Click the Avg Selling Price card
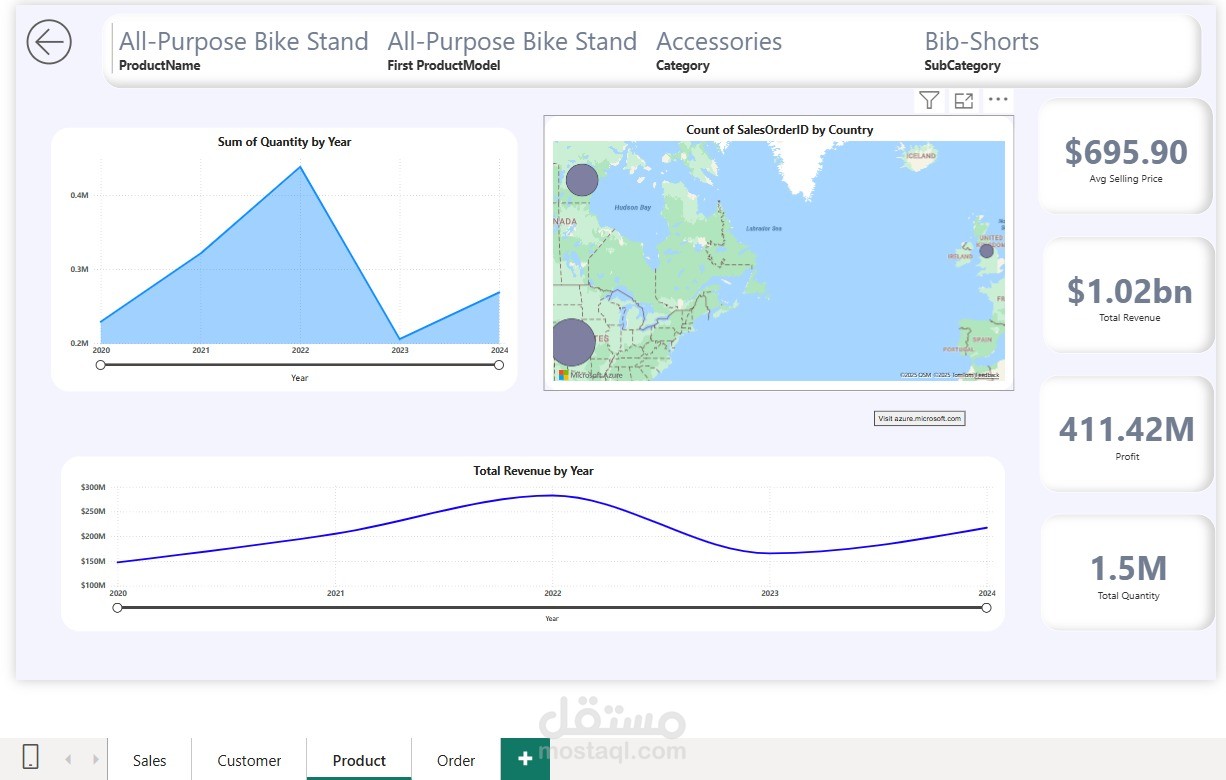 click(1126, 157)
